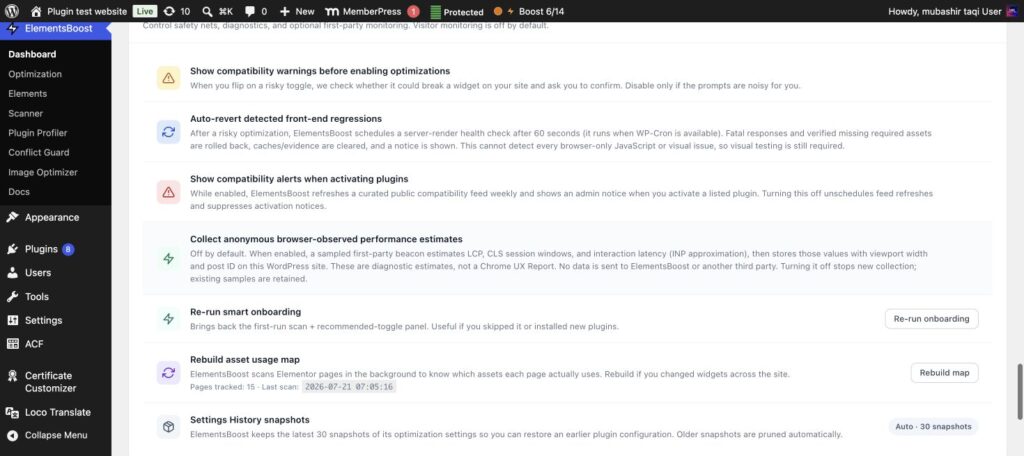Click the Settings History snapshots box icon
The image size is (1024, 456).
168,427
